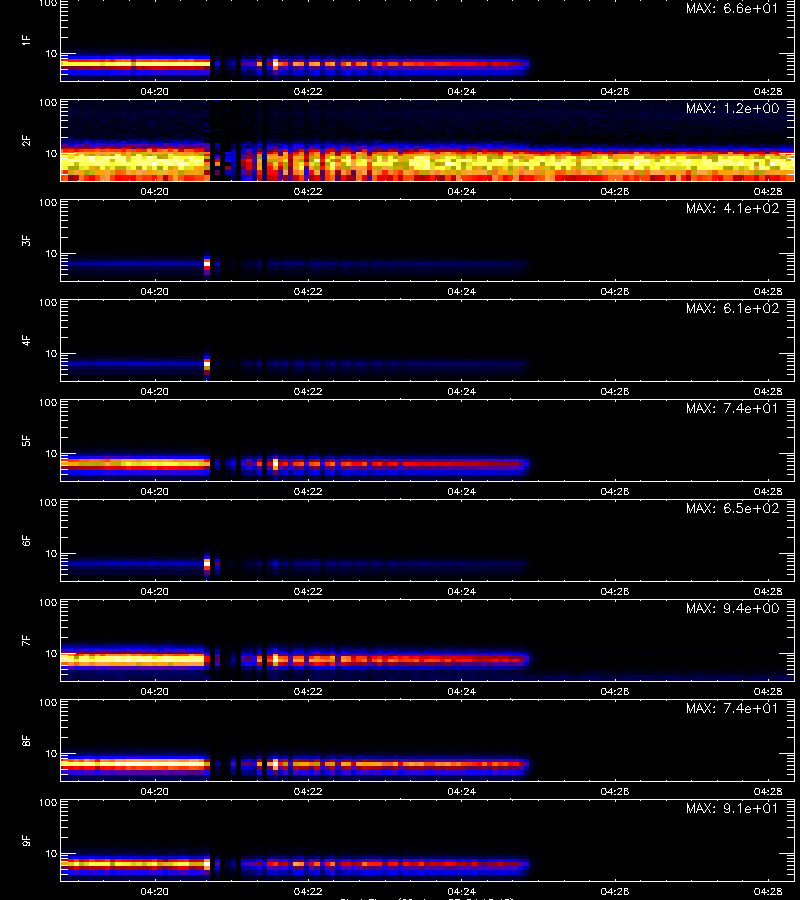Click the '10' y-axis tick of 2F panel

tap(51, 153)
